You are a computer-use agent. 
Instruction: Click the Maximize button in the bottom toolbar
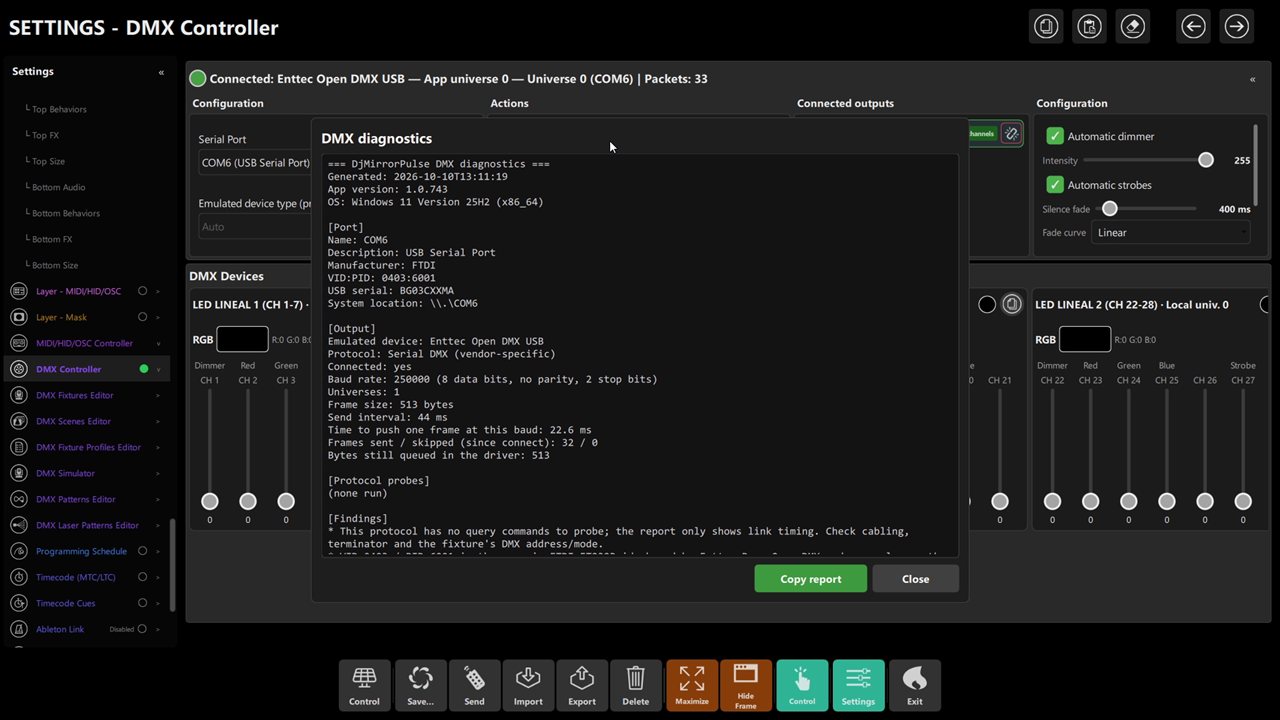tap(692, 685)
